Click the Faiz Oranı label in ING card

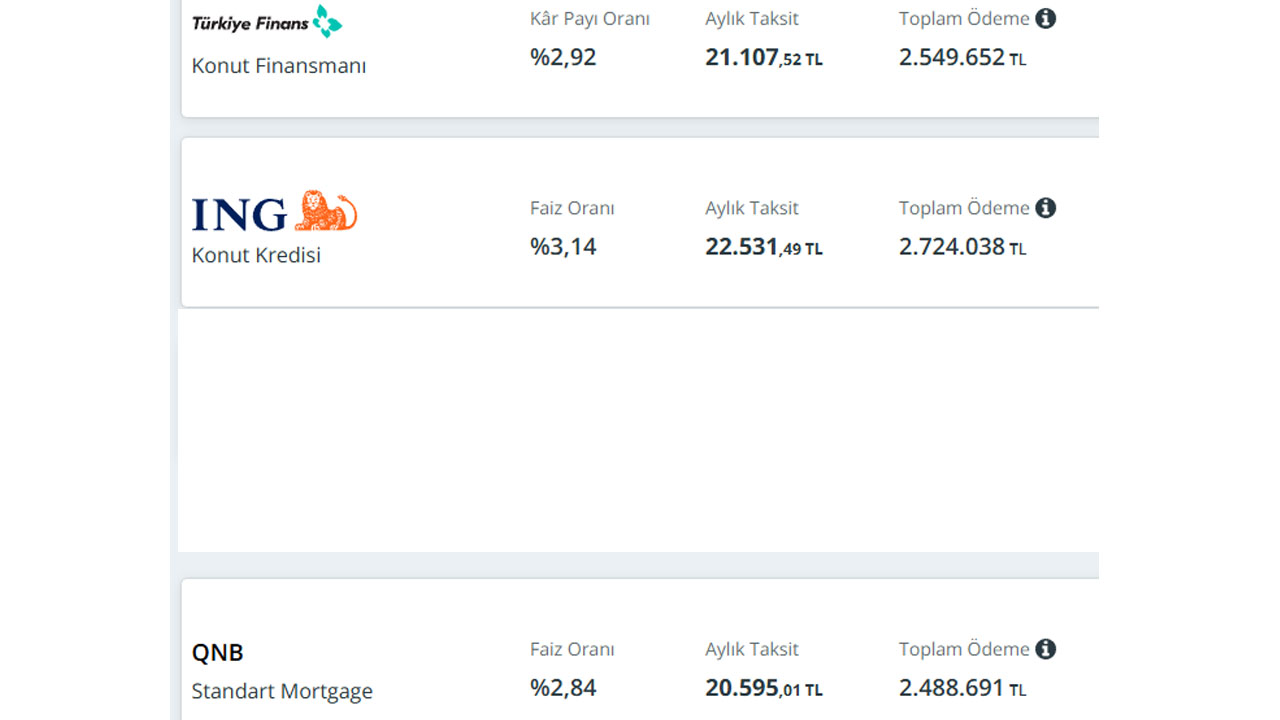coord(572,208)
